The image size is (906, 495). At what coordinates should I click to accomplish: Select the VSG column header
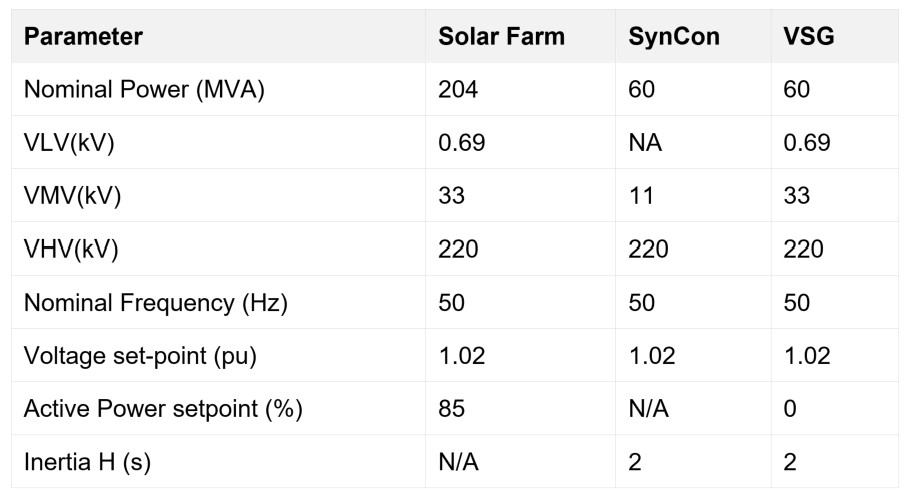click(x=809, y=37)
